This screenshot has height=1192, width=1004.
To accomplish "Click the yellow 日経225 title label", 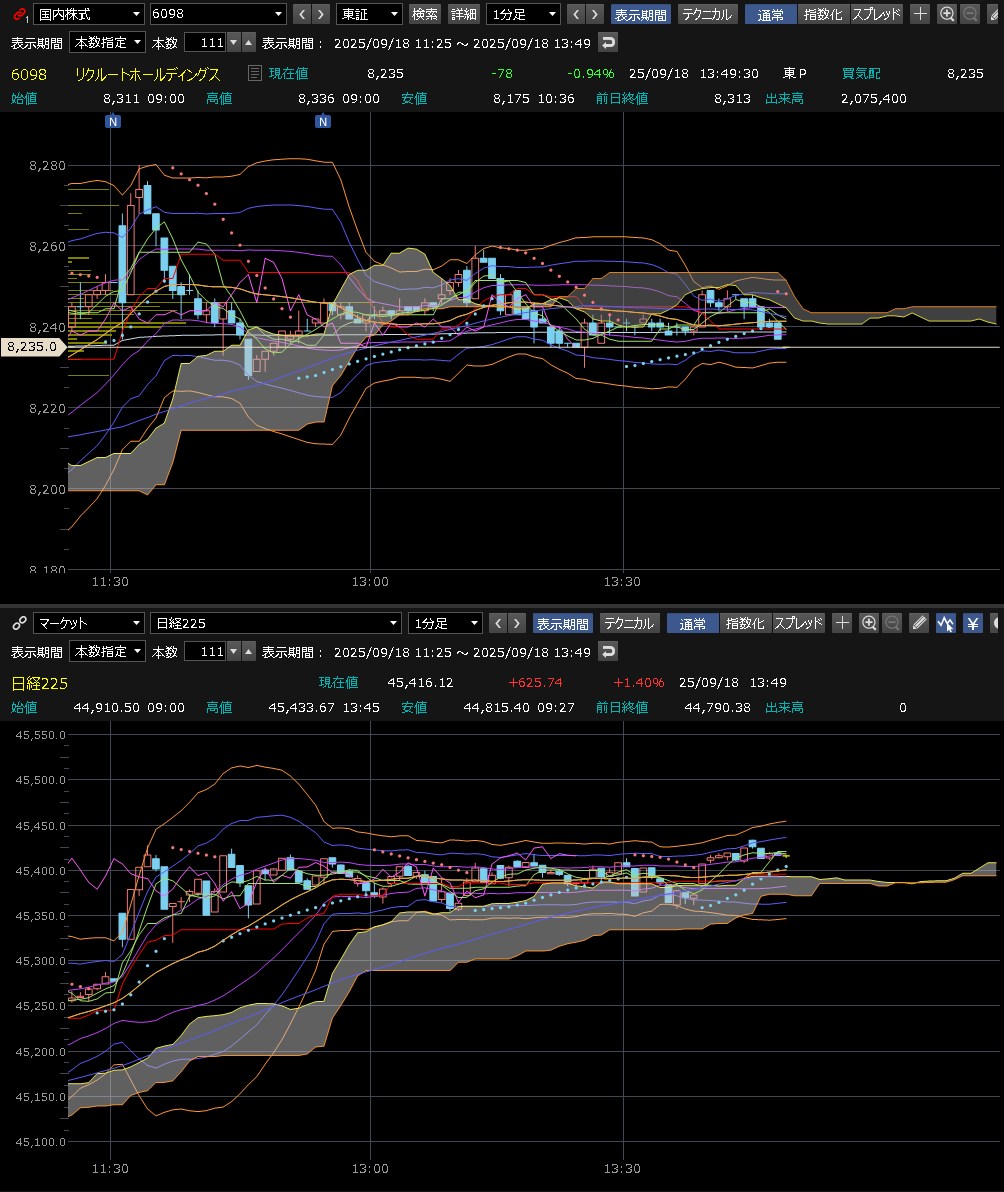I will coord(40,683).
